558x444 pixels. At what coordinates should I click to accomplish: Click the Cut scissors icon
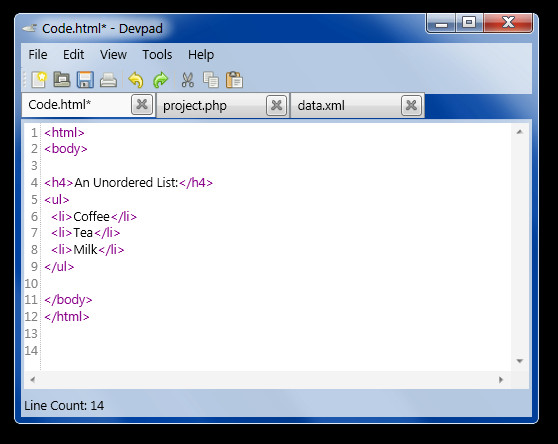click(x=188, y=80)
